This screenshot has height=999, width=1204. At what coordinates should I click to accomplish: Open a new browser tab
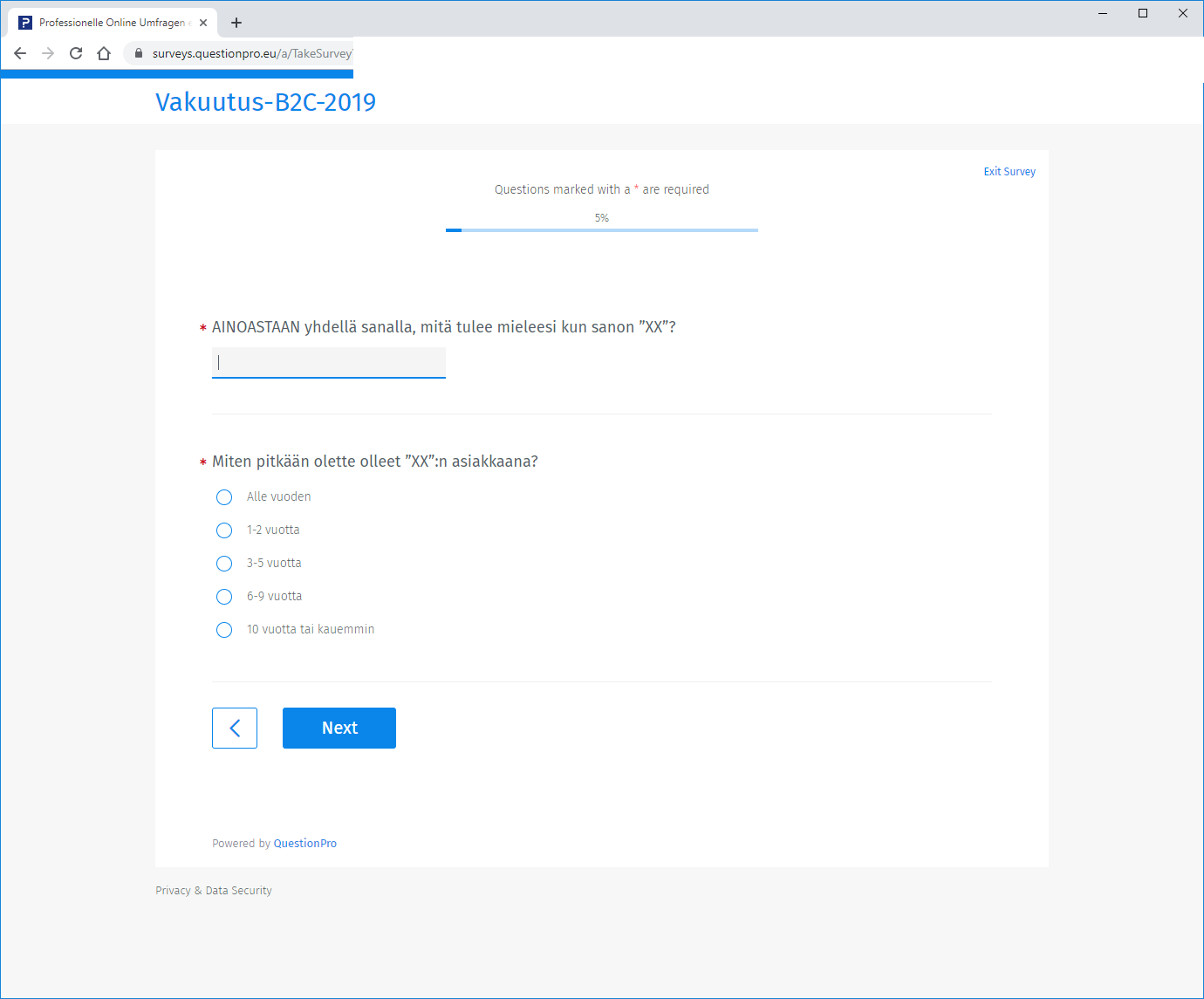pos(236,23)
